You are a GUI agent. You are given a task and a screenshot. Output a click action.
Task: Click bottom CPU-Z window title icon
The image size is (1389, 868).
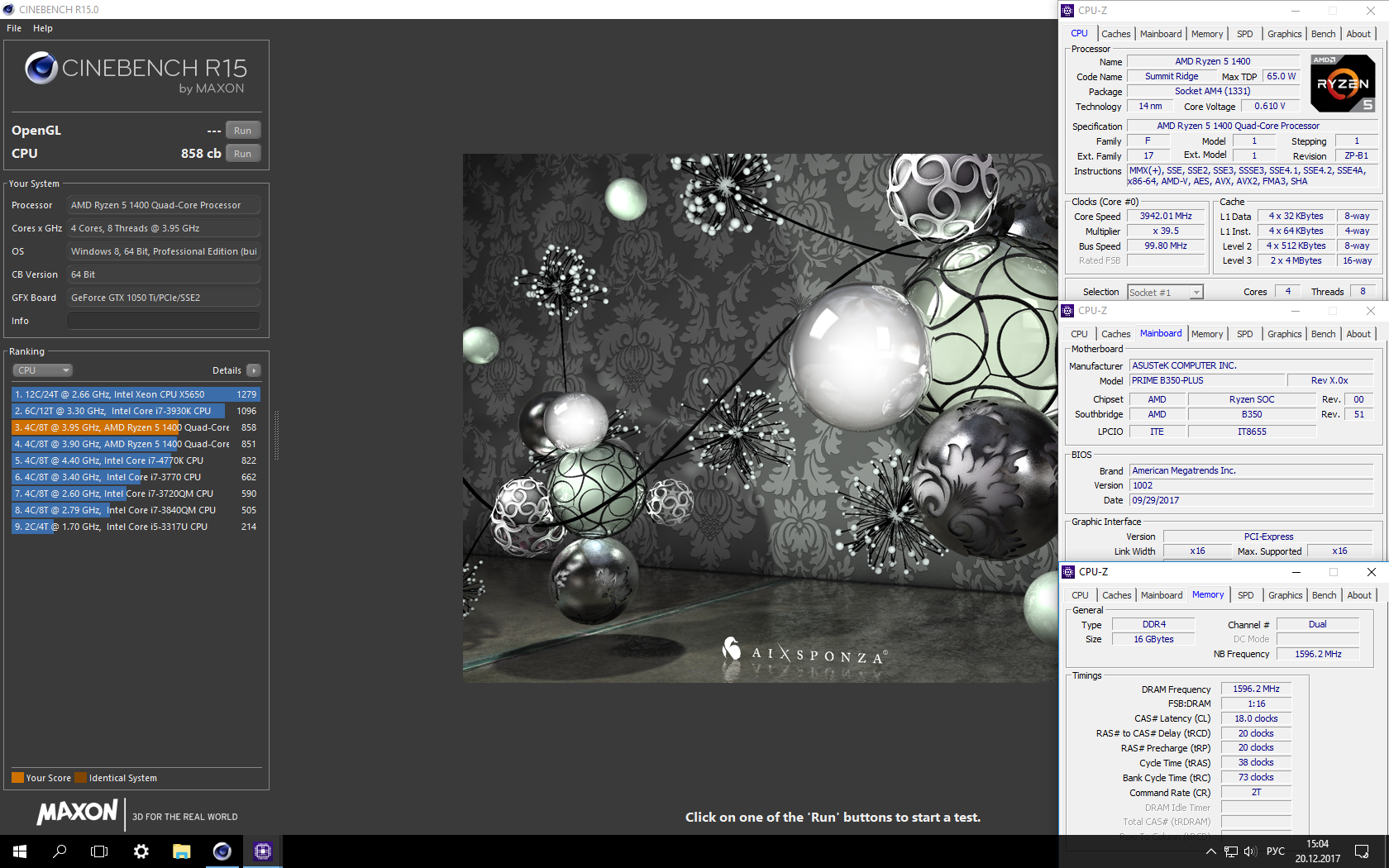tap(1068, 571)
